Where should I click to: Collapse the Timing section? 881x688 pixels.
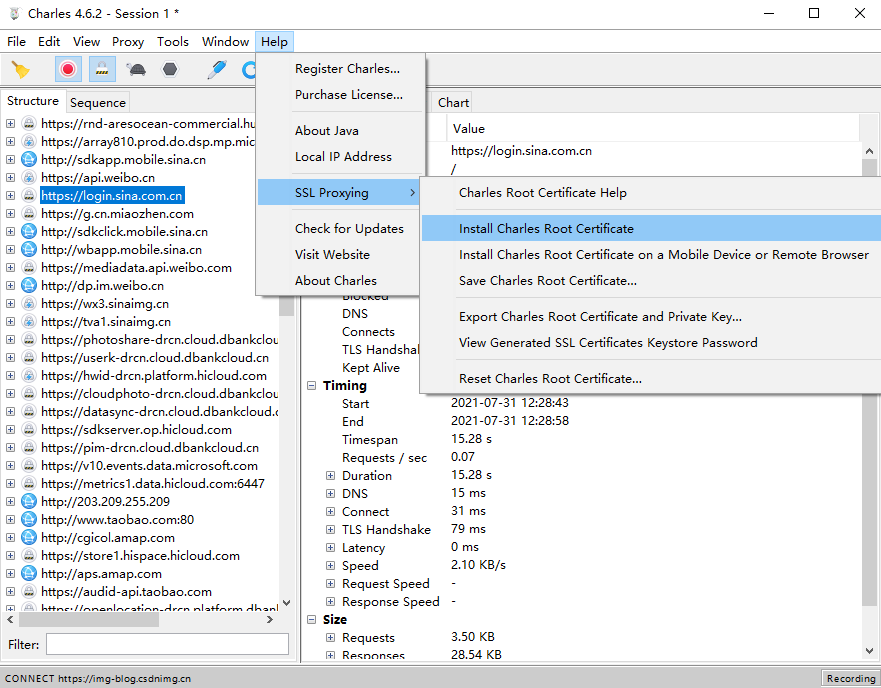tap(312, 386)
